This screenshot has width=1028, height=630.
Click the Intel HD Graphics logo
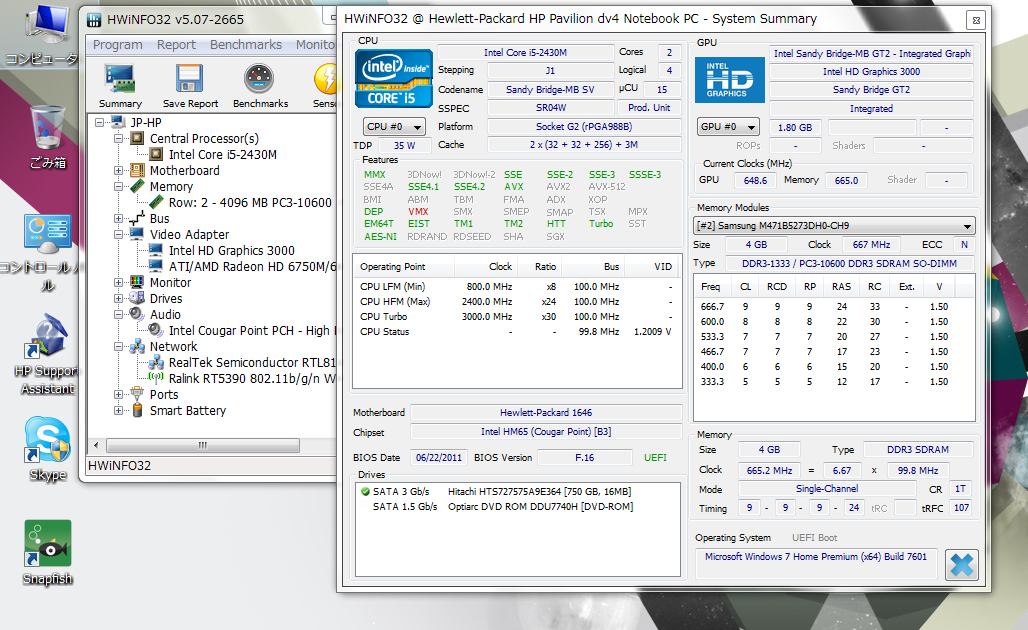click(x=730, y=80)
